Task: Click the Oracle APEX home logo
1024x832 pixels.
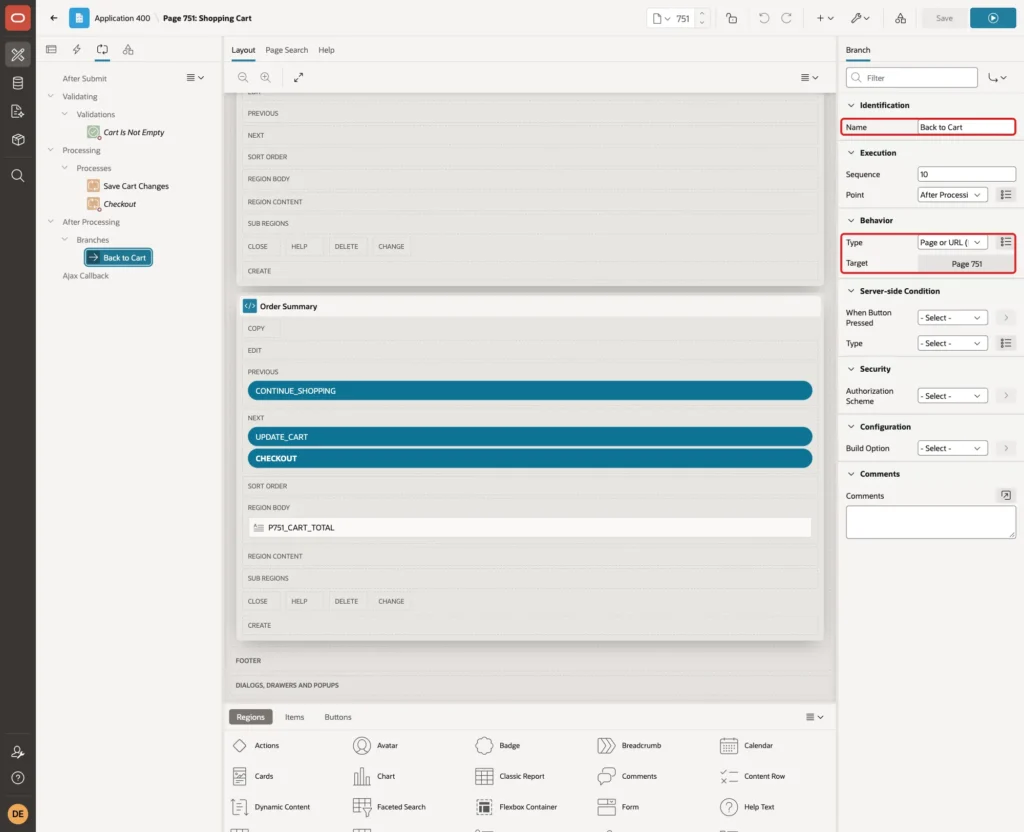Action: [18, 18]
